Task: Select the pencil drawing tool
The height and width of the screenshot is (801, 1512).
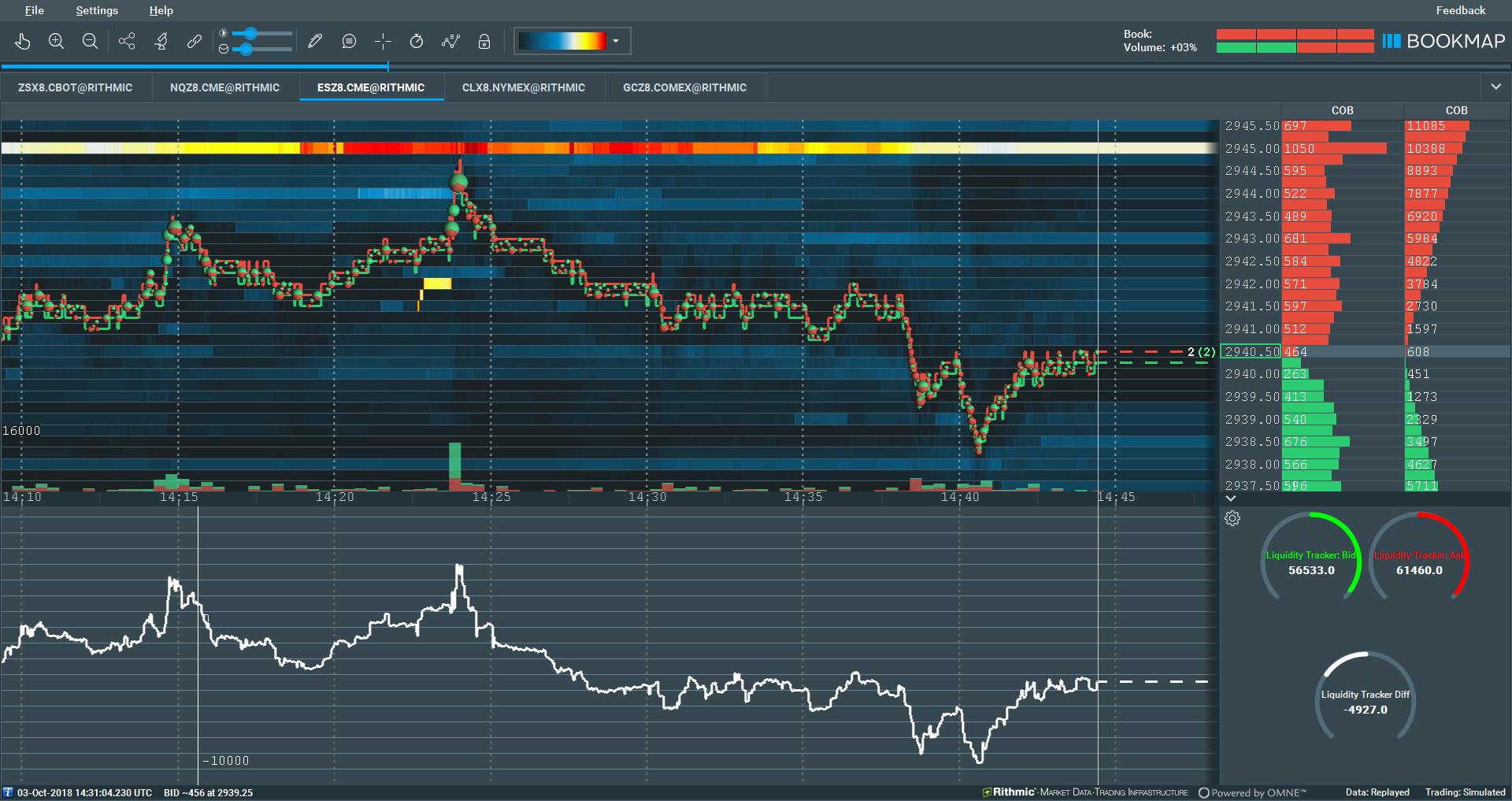Action: (x=315, y=42)
